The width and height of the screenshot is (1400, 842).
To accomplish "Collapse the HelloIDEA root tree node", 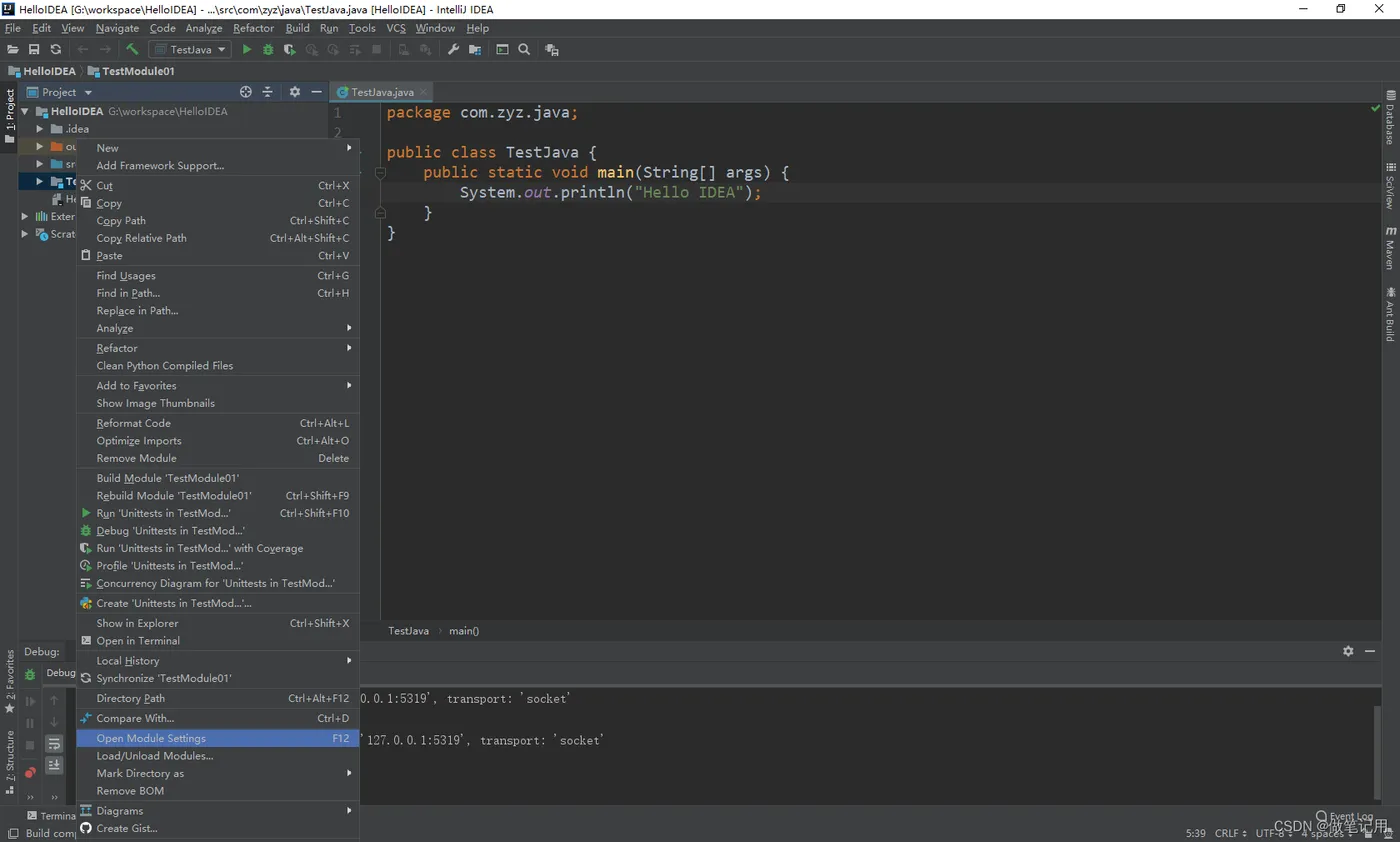I will (x=26, y=111).
